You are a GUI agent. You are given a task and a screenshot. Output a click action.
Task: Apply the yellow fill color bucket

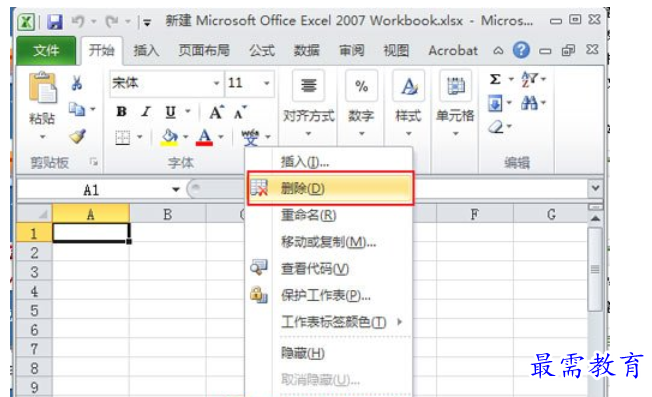tap(169, 137)
